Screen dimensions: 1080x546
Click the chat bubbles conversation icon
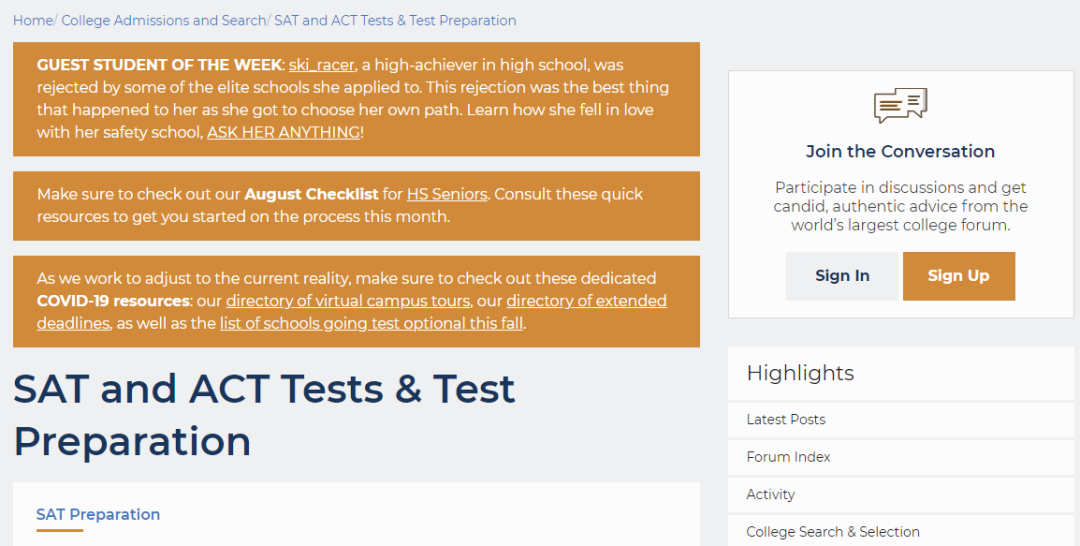click(900, 105)
